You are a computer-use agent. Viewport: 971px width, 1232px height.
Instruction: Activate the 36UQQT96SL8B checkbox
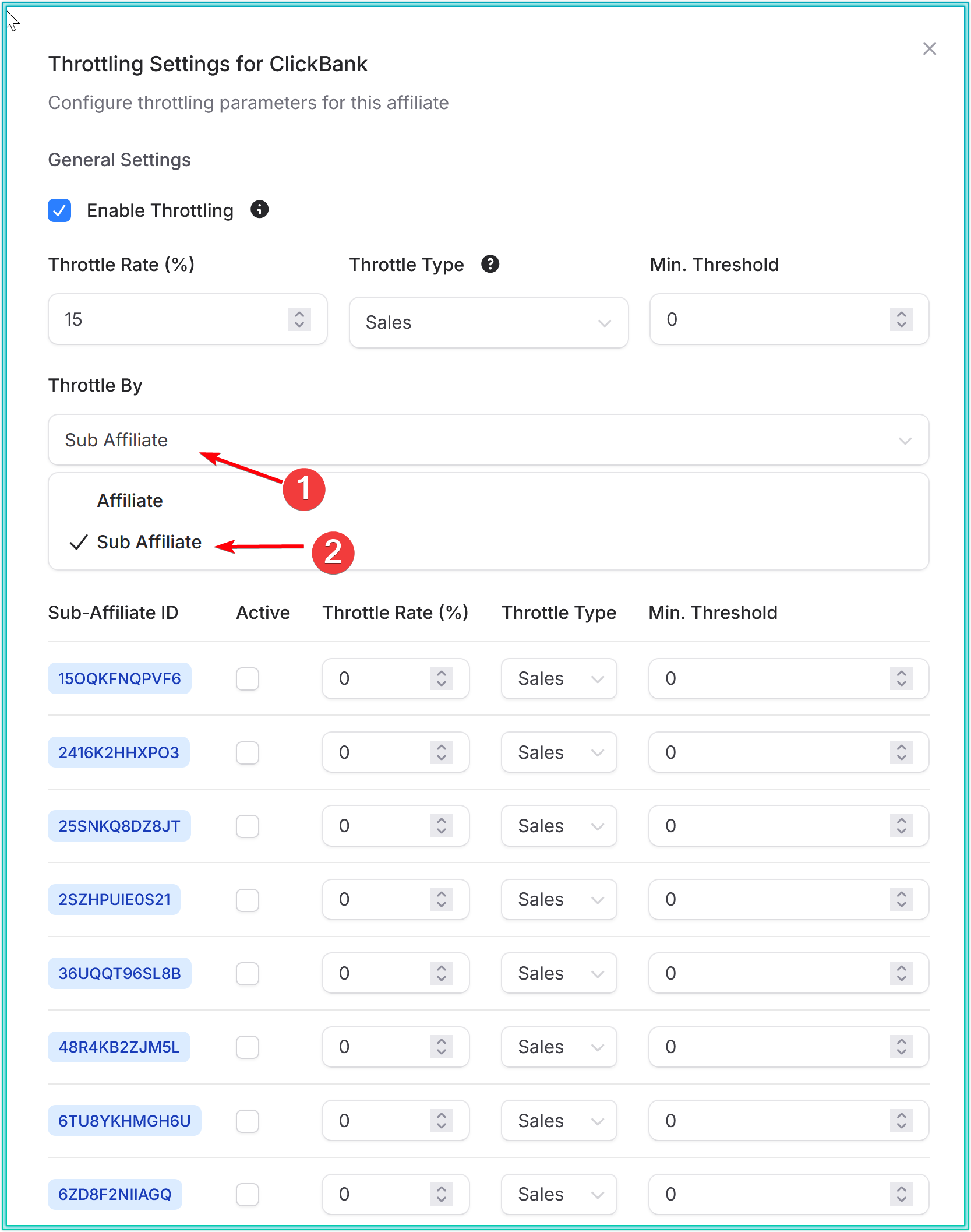point(248,974)
